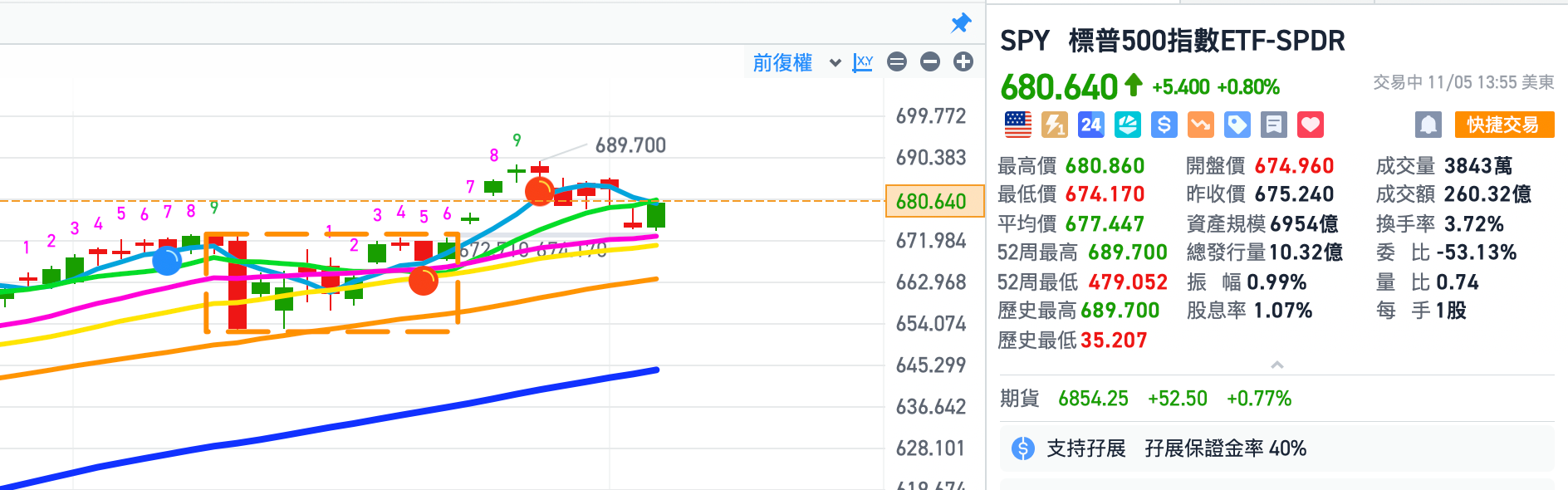Toggle the X,Y axis coordinate icon

point(863,62)
